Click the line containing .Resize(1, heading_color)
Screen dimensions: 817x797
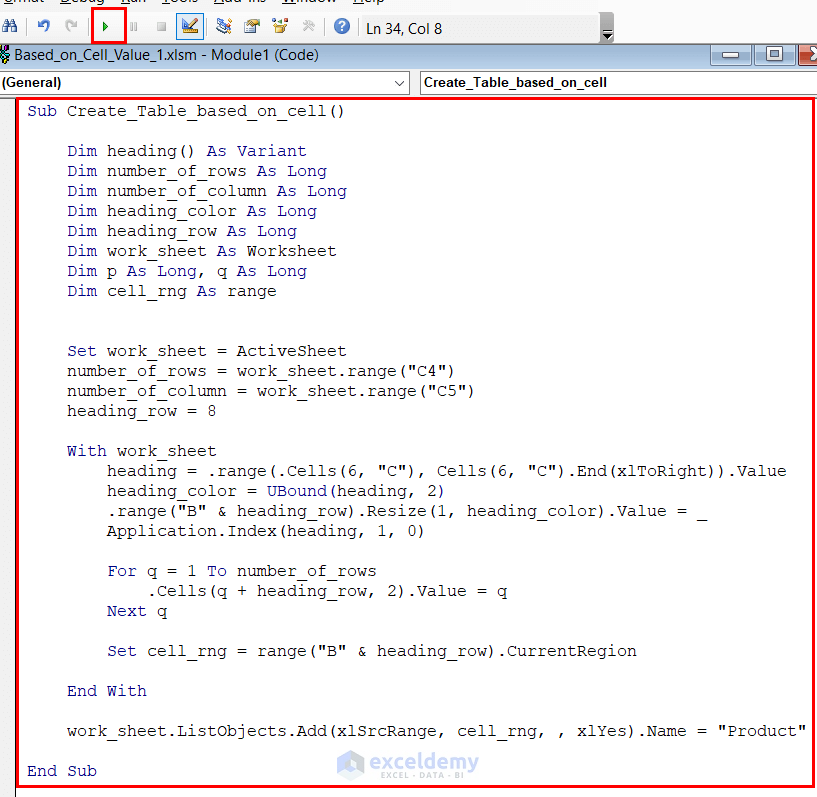(407, 512)
